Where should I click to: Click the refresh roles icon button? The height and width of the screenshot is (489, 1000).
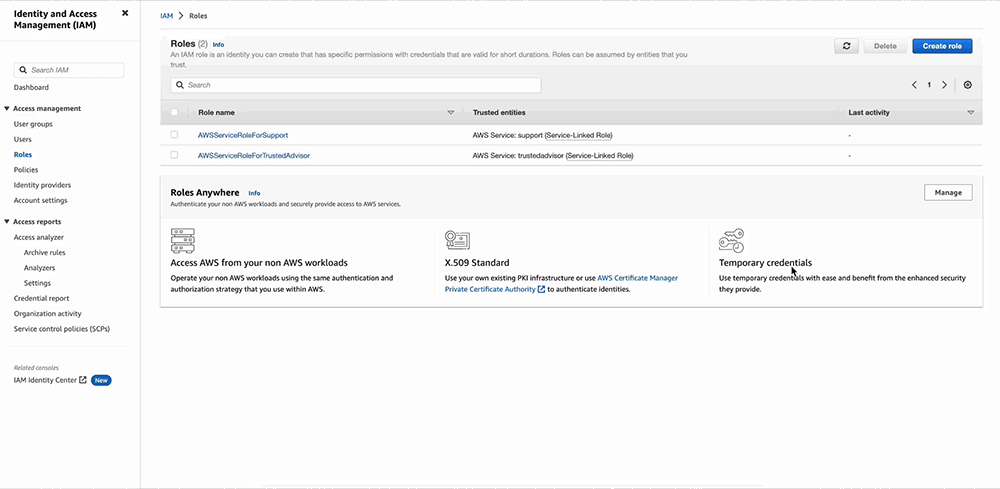click(846, 46)
